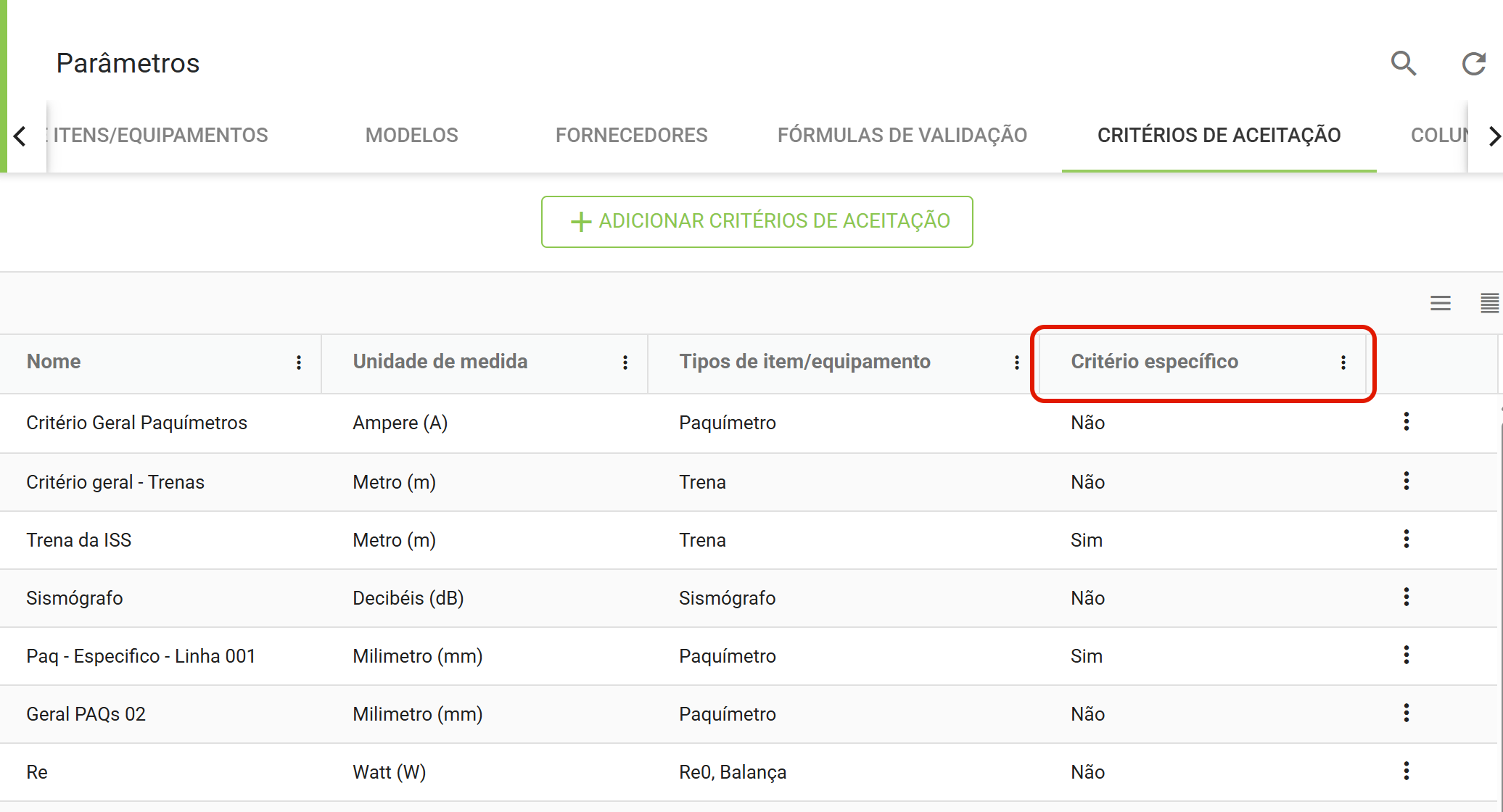Sort by Critério específico header

(x=1155, y=362)
